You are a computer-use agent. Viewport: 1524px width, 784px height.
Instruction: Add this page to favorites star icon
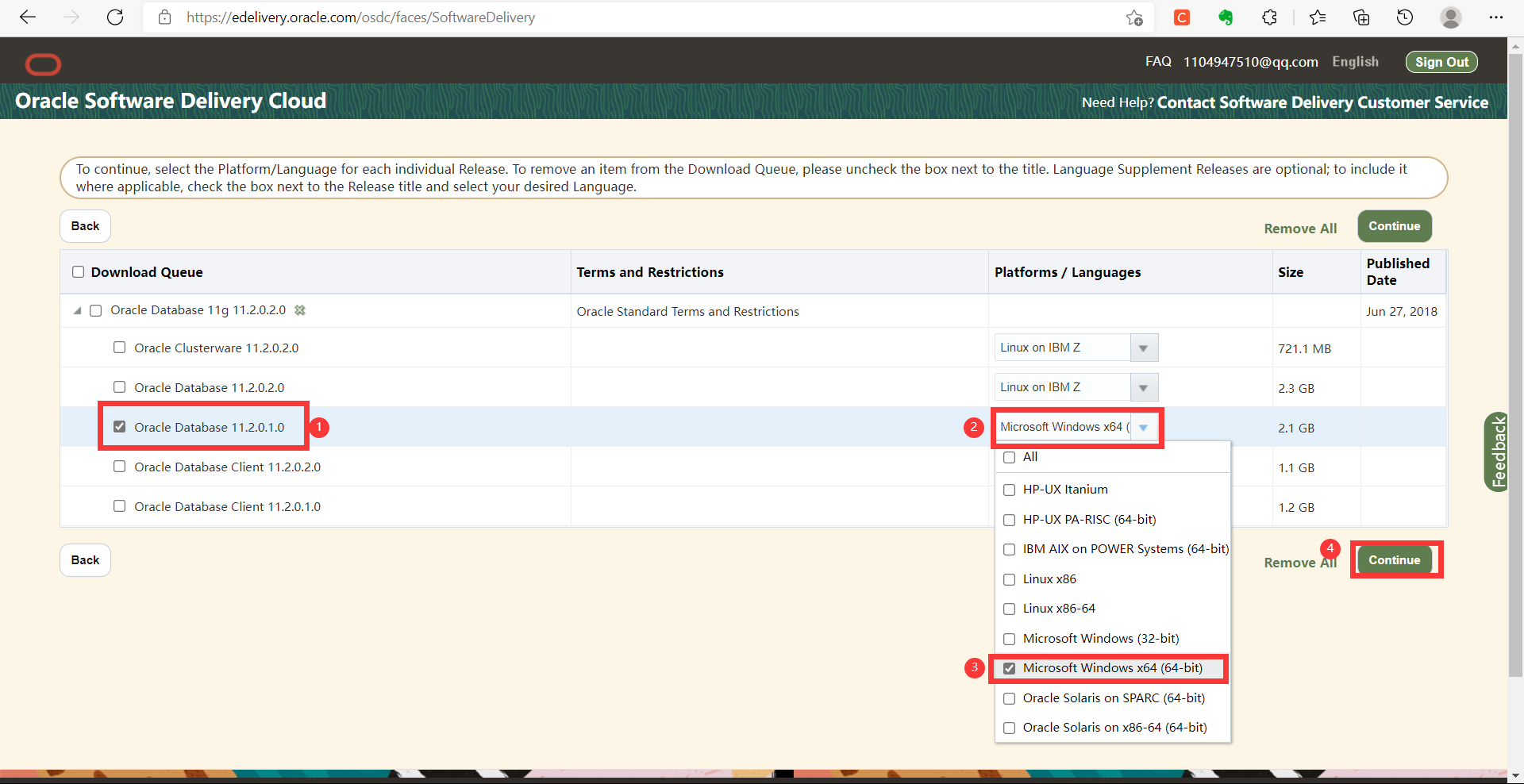[x=1134, y=17]
